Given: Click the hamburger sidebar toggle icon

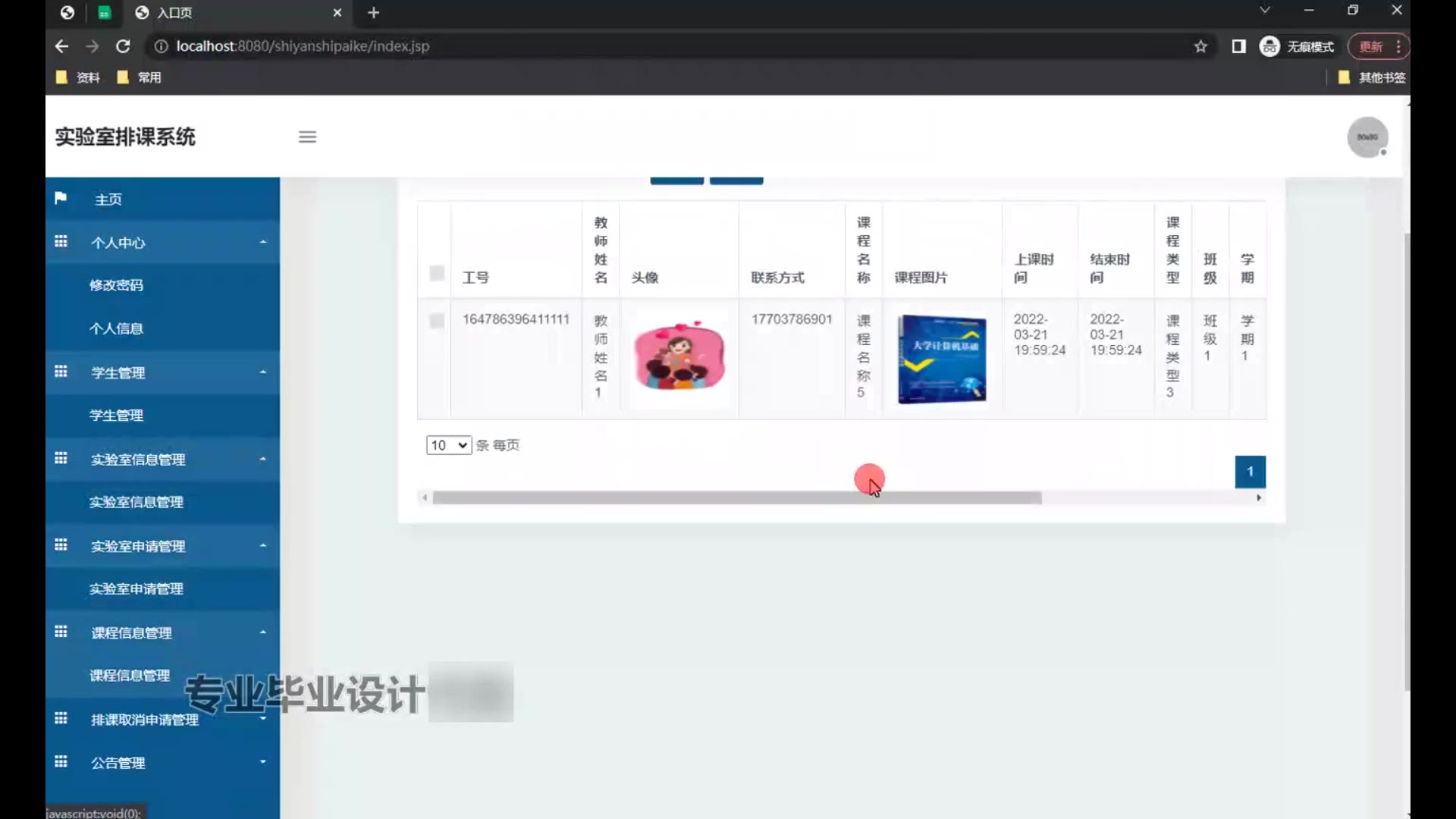Looking at the screenshot, I should 307,137.
